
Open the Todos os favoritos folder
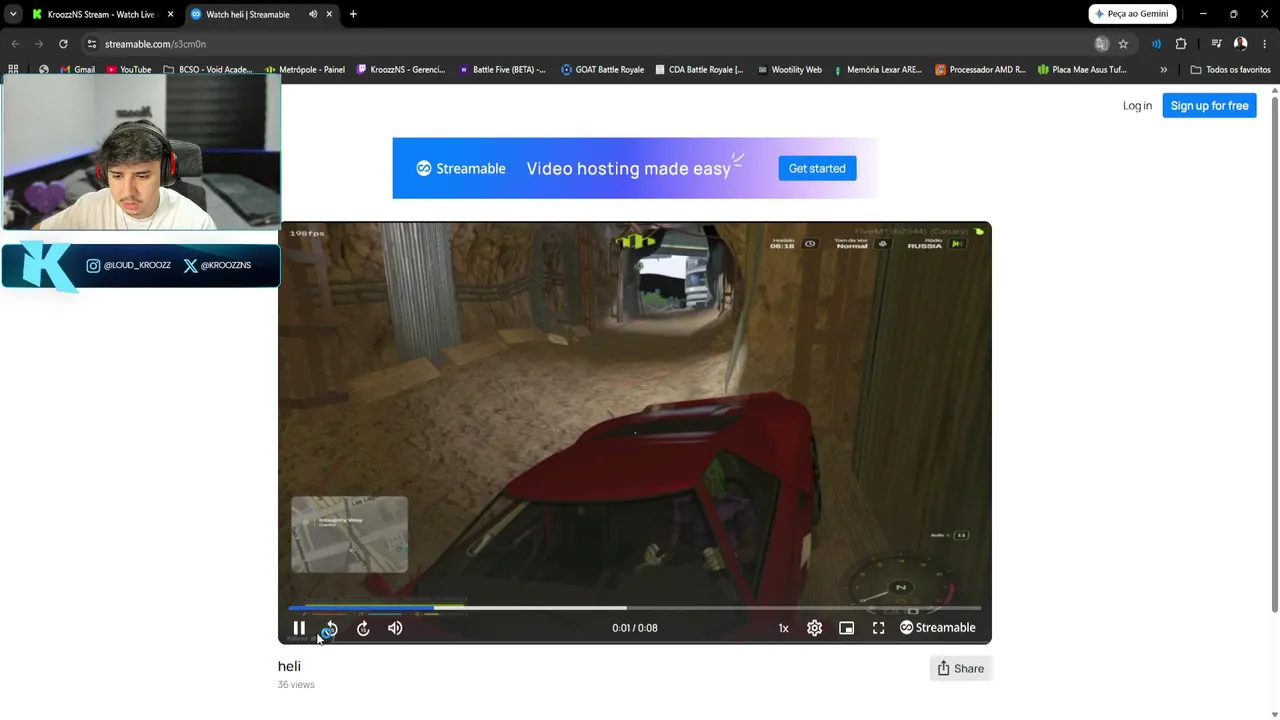pos(1230,70)
